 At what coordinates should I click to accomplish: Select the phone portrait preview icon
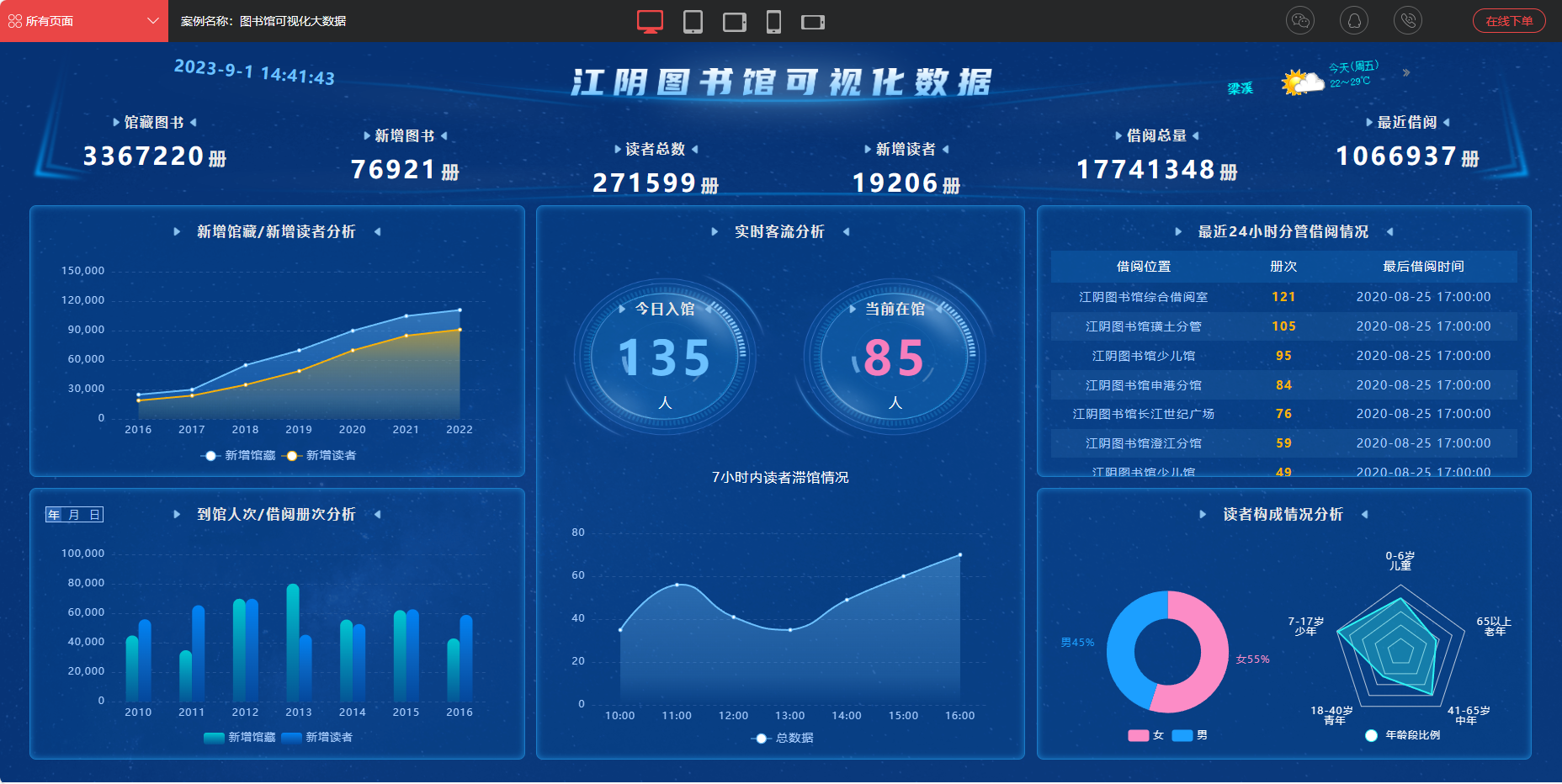pyautogui.click(x=774, y=21)
